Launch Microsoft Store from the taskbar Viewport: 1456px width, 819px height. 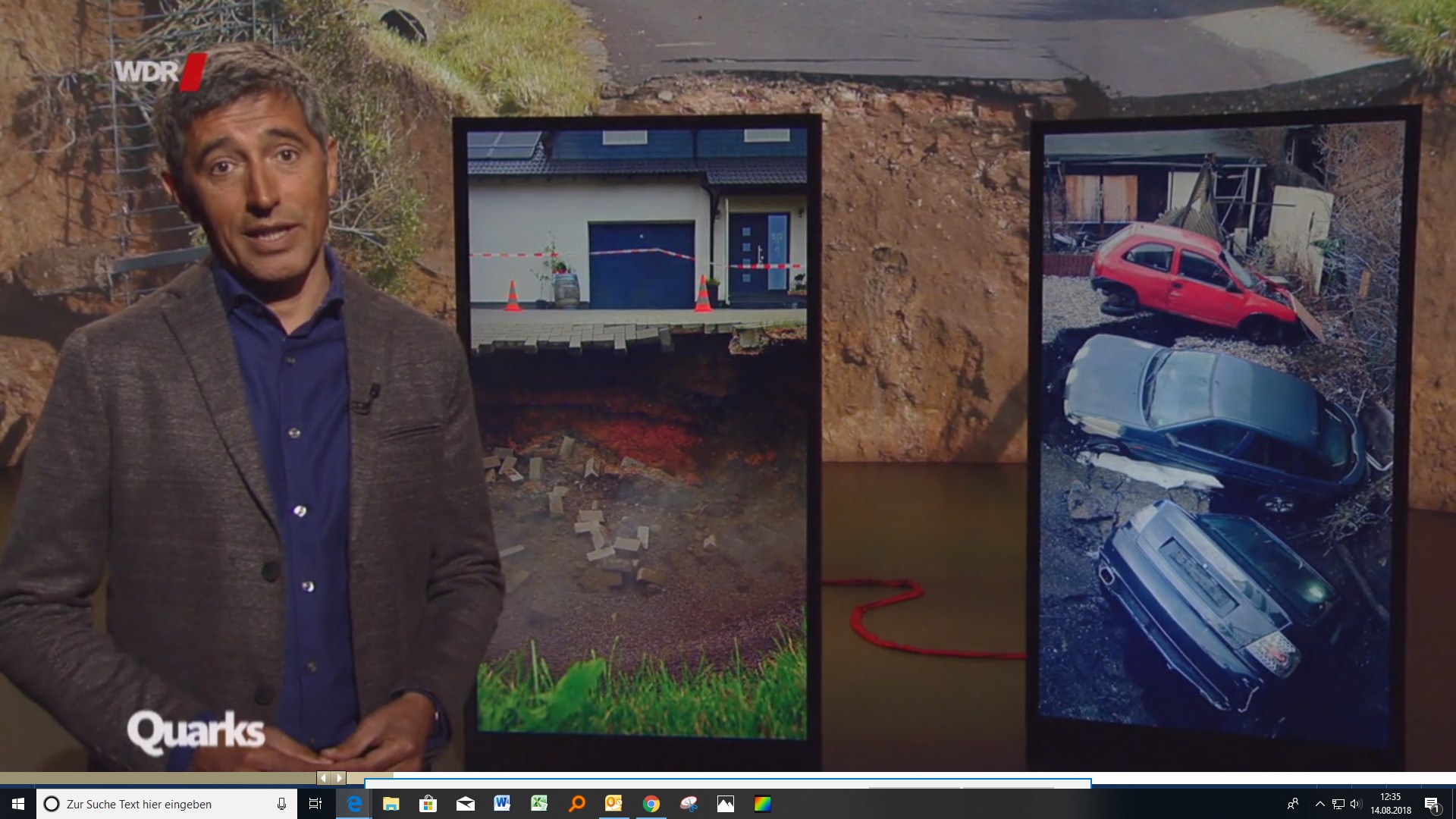coord(428,804)
